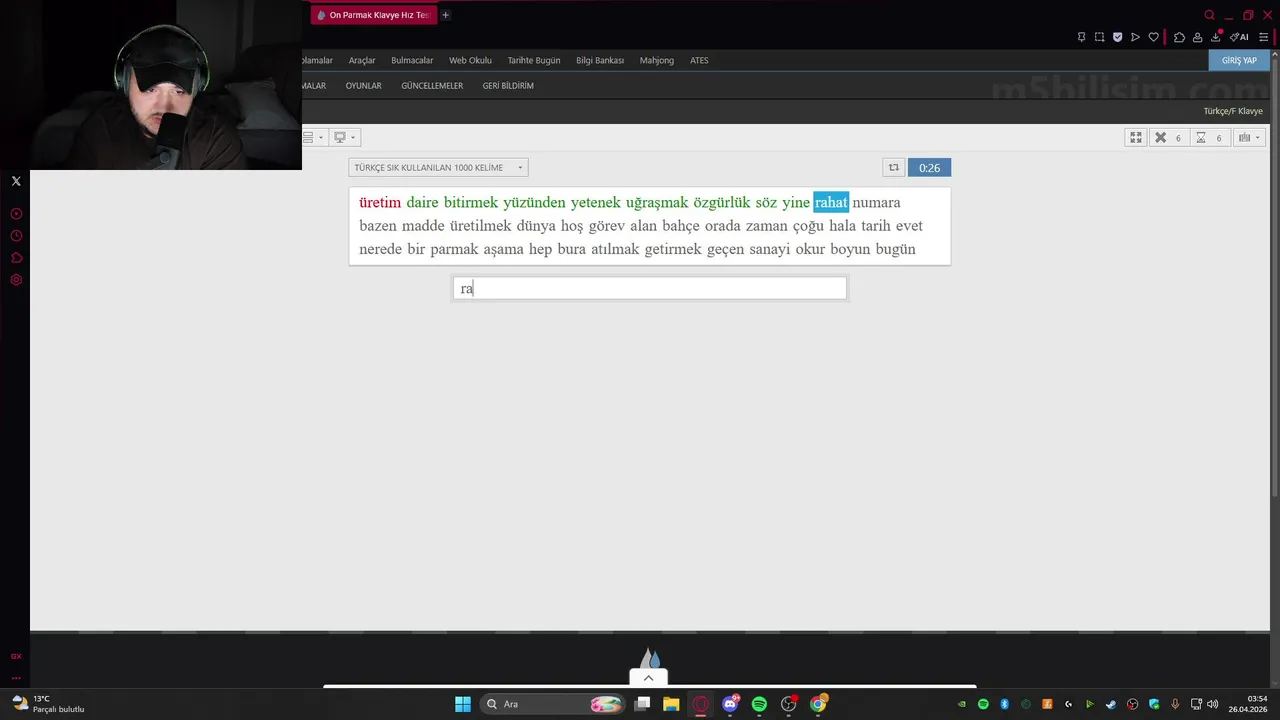
Task: Click the send flow arrow icon
Action: 1135,37
